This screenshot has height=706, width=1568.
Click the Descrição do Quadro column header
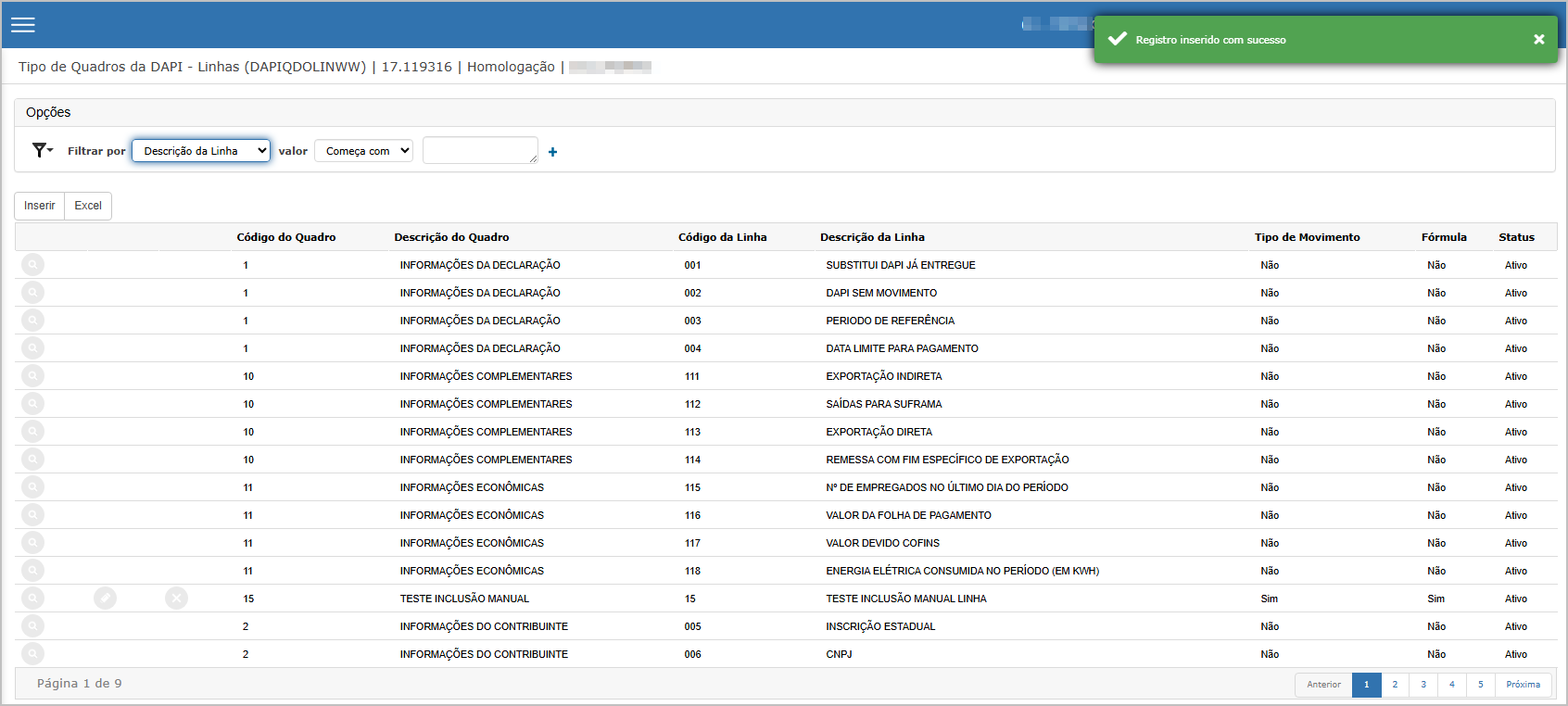click(451, 237)
